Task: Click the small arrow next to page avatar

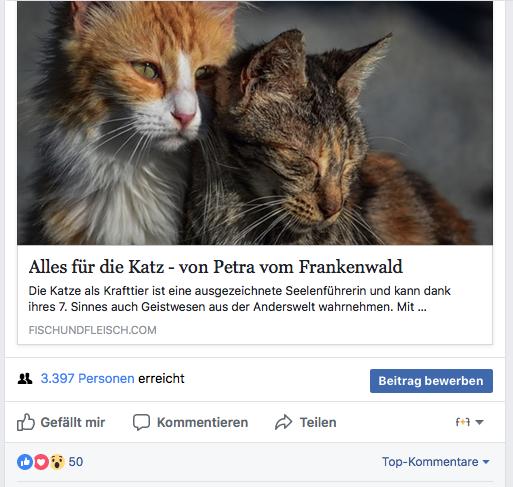Action: click(479, 422)
